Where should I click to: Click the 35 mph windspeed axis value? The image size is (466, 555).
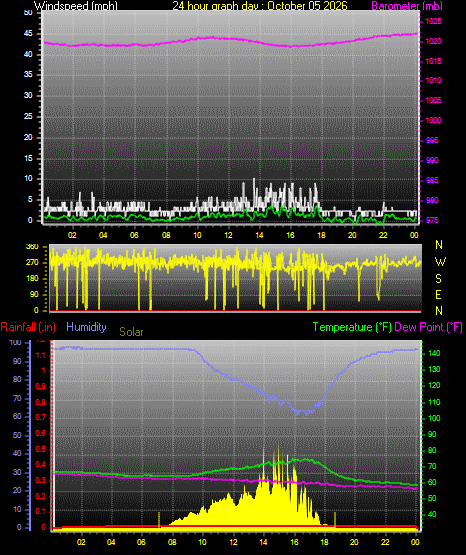(28, 74)
